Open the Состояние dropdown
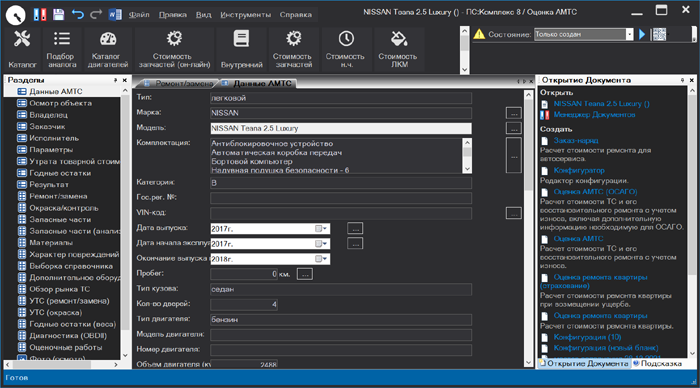Image resolution: width=700 pixels, height=388 pixels. (629, 34)
